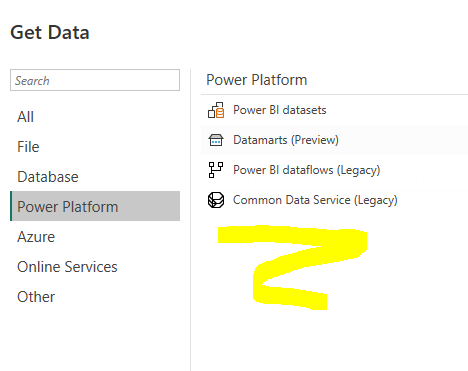Click the Power BI dataflows branching icon
Viewport: 468px width, 371px height.
pyautogui.click(x=216, y=170)
